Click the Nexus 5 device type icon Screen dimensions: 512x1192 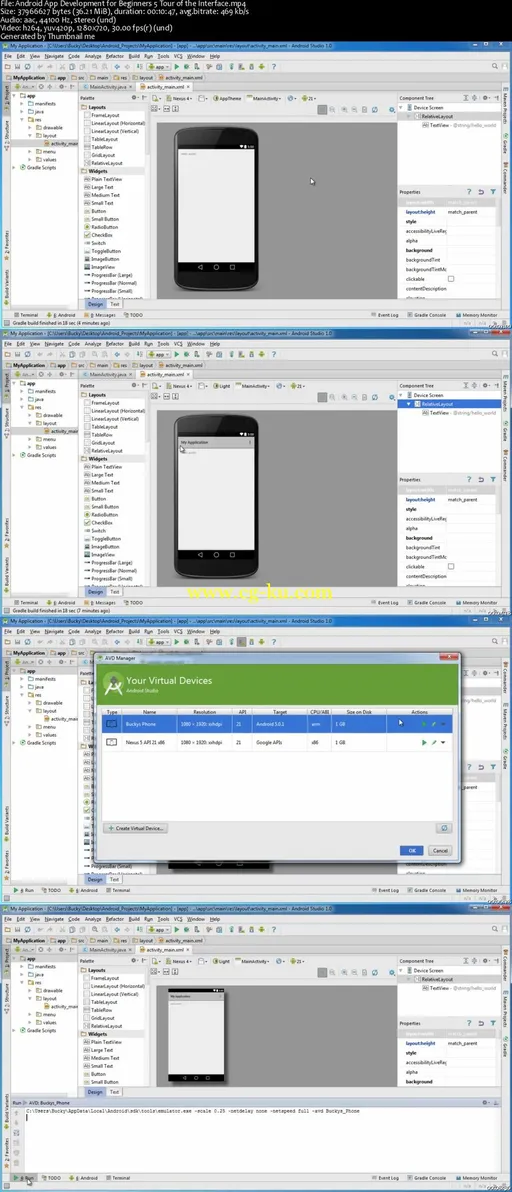(112, 742)
